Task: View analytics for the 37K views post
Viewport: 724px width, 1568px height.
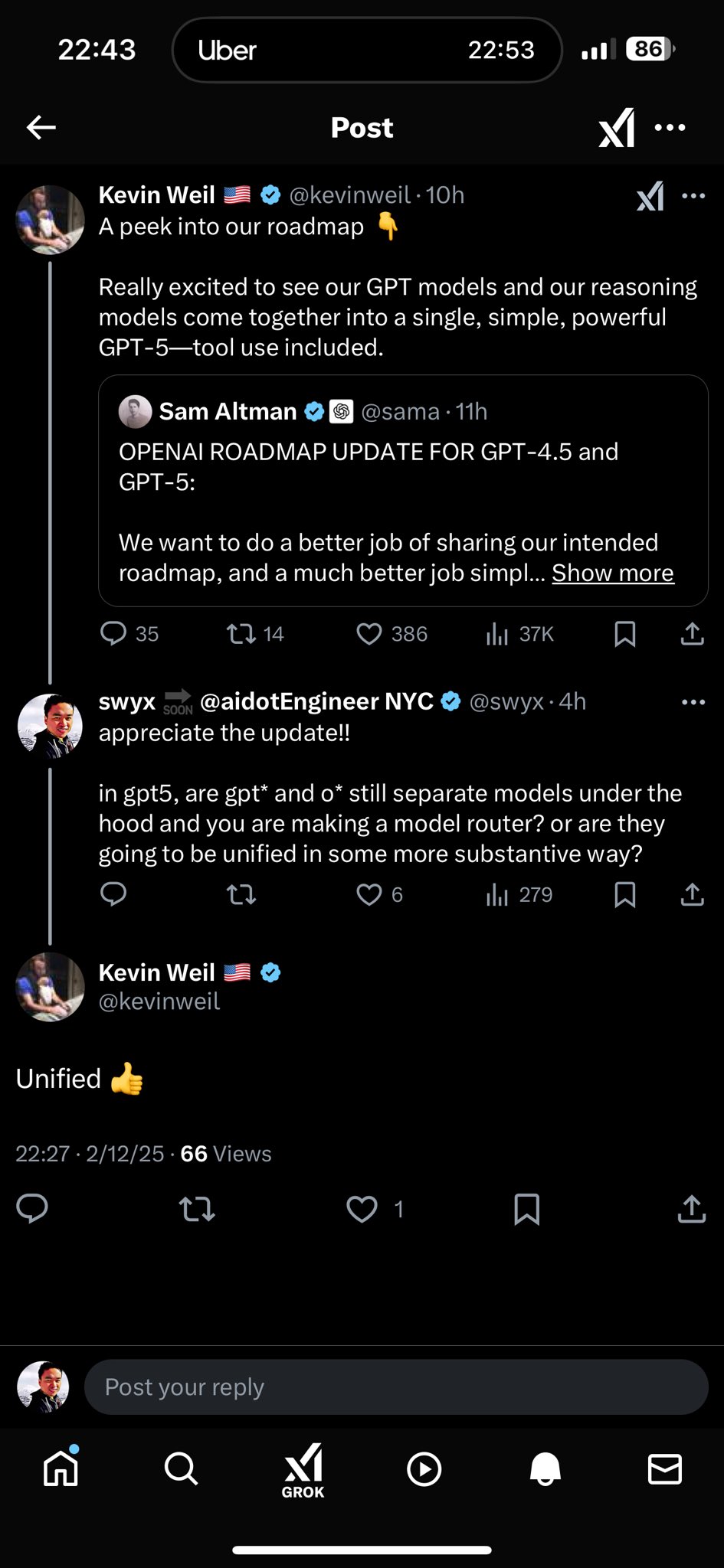Action: click(498, 634)
